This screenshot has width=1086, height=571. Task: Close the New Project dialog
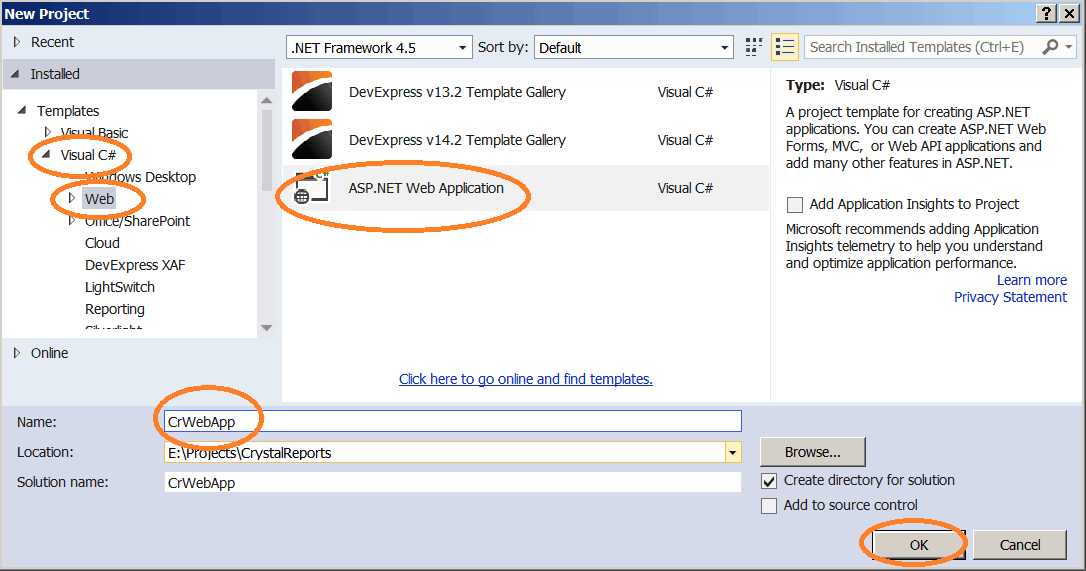[x=1069, y=13]
